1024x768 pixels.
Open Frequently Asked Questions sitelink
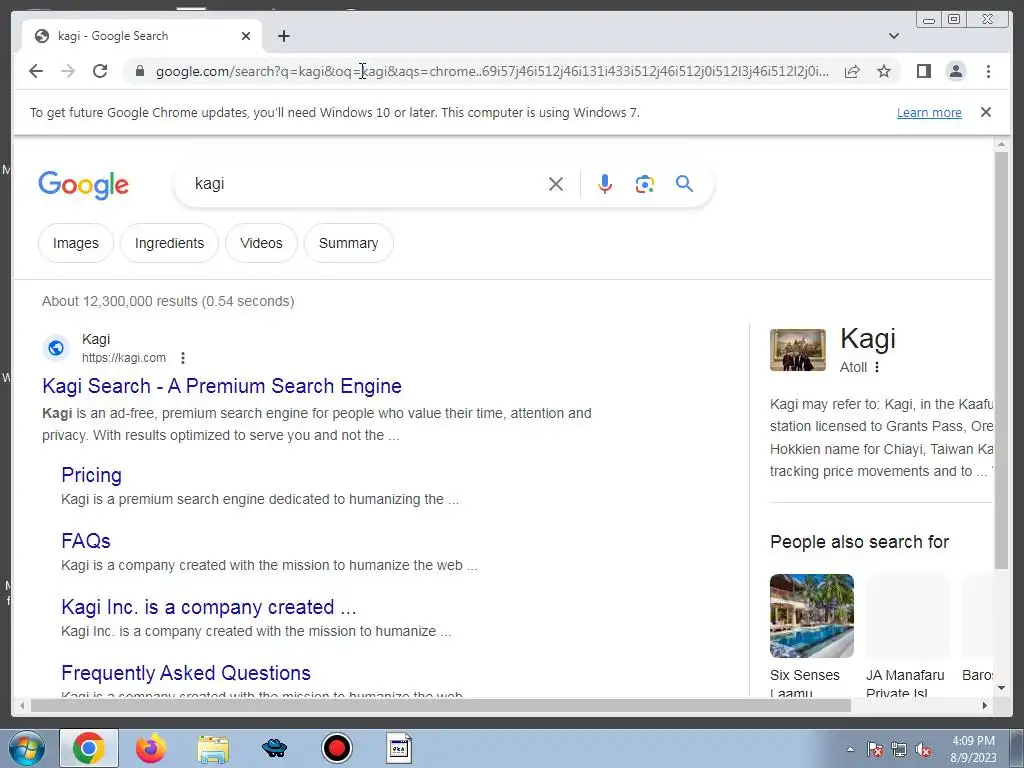pyautogui.click(x=186, y=673)
